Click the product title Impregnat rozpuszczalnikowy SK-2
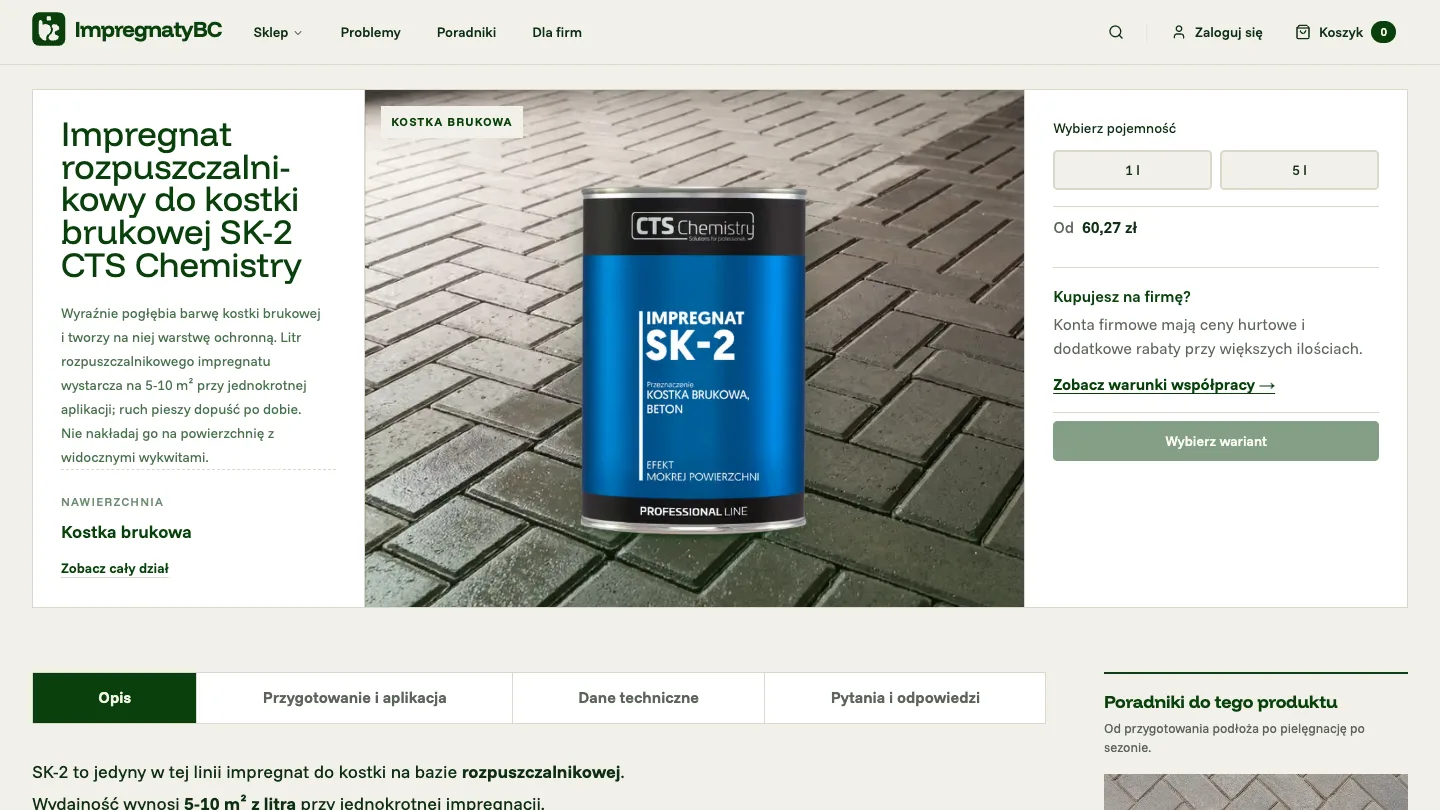 pyautogui.click(x=181, y=200)
